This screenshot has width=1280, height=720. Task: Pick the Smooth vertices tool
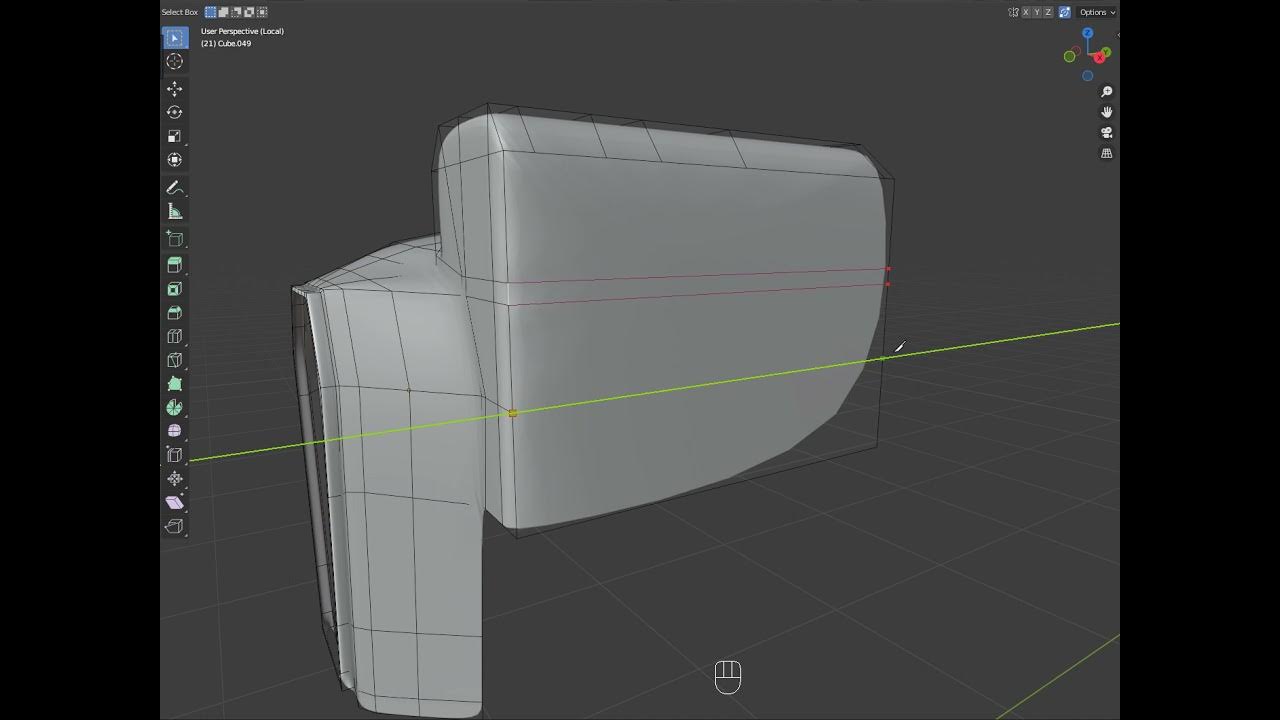point(175,431)
